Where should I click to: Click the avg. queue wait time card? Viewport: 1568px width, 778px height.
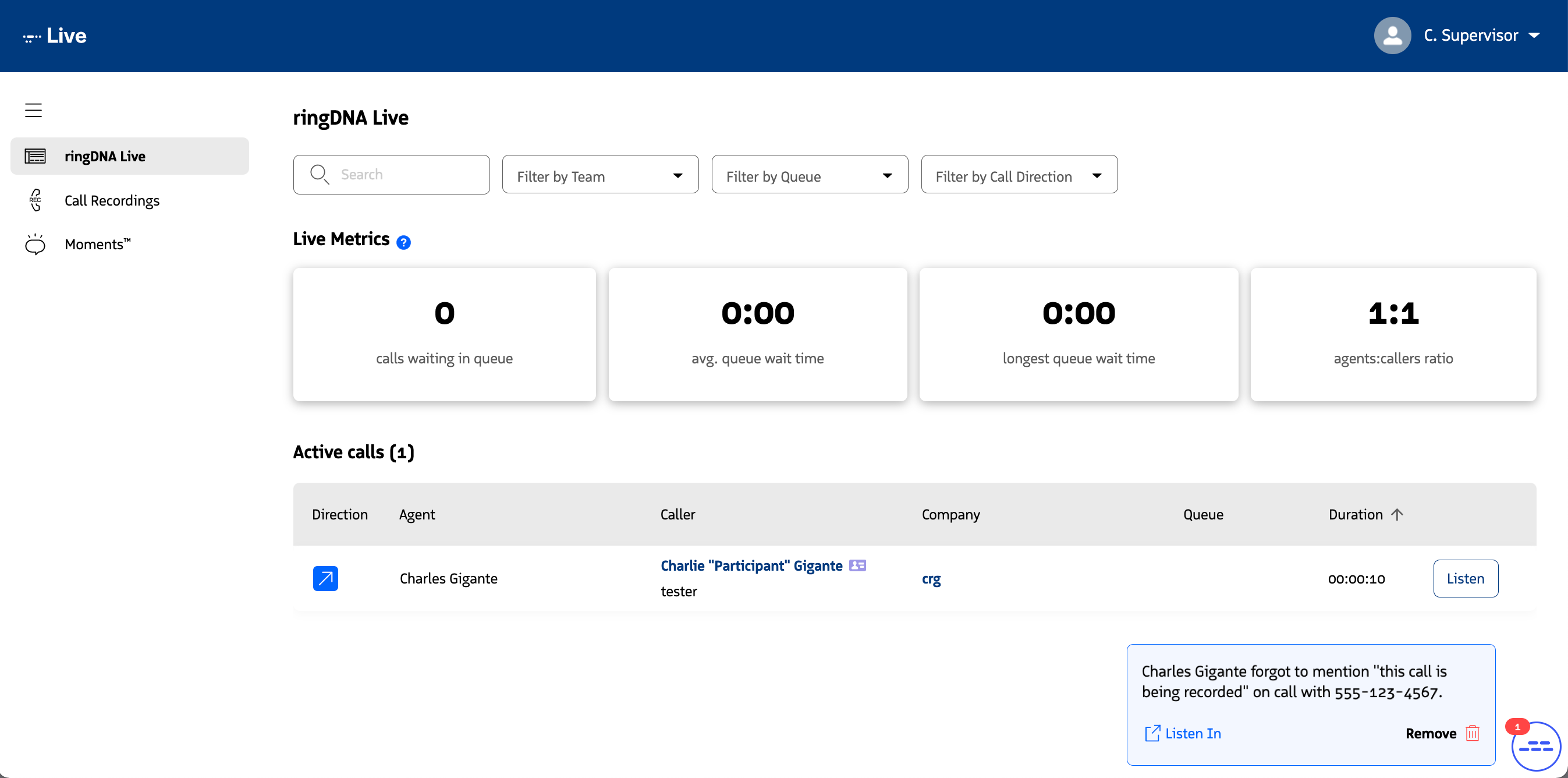[x=757, y=334]
